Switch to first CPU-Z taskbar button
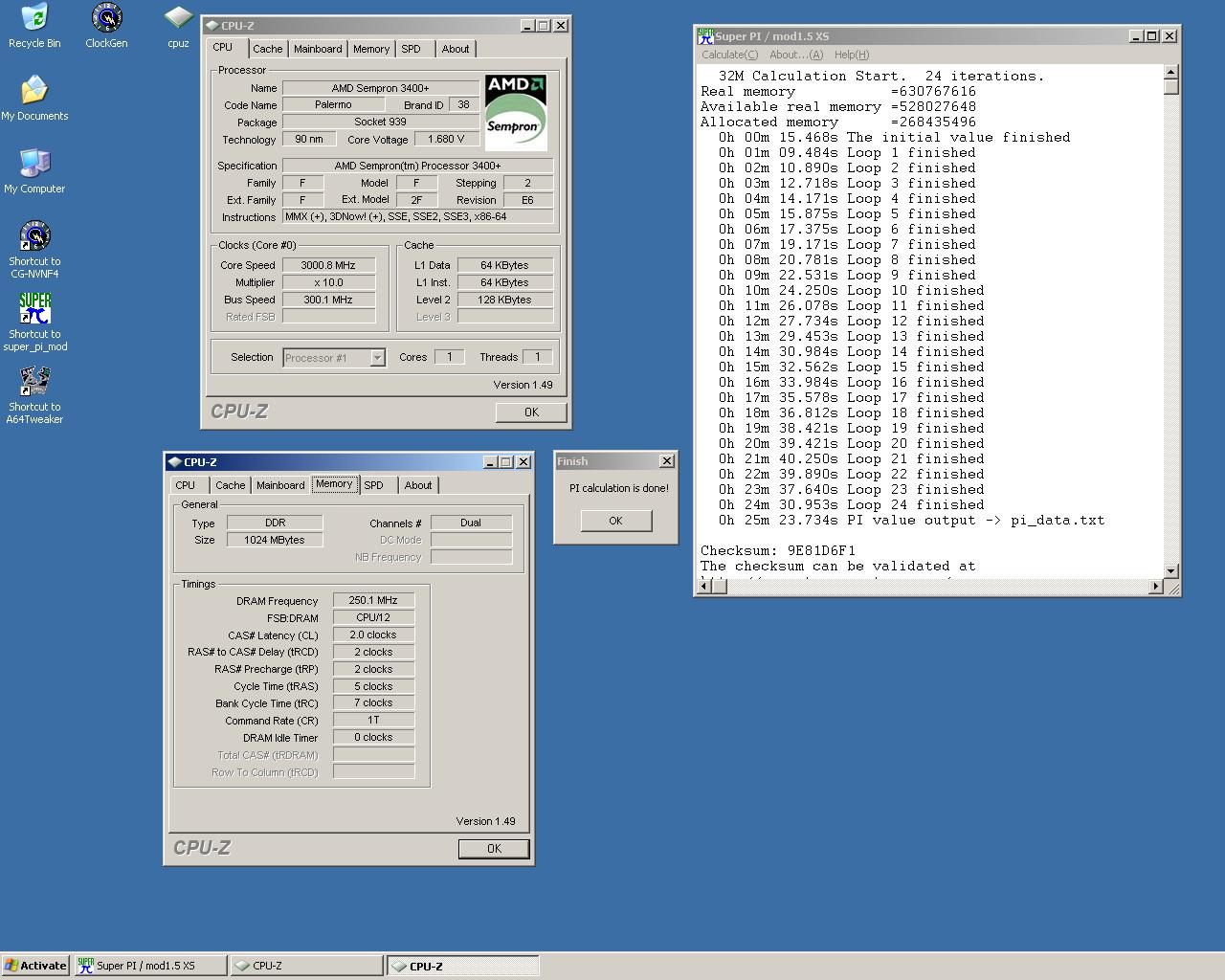 [x=306, y=966]
